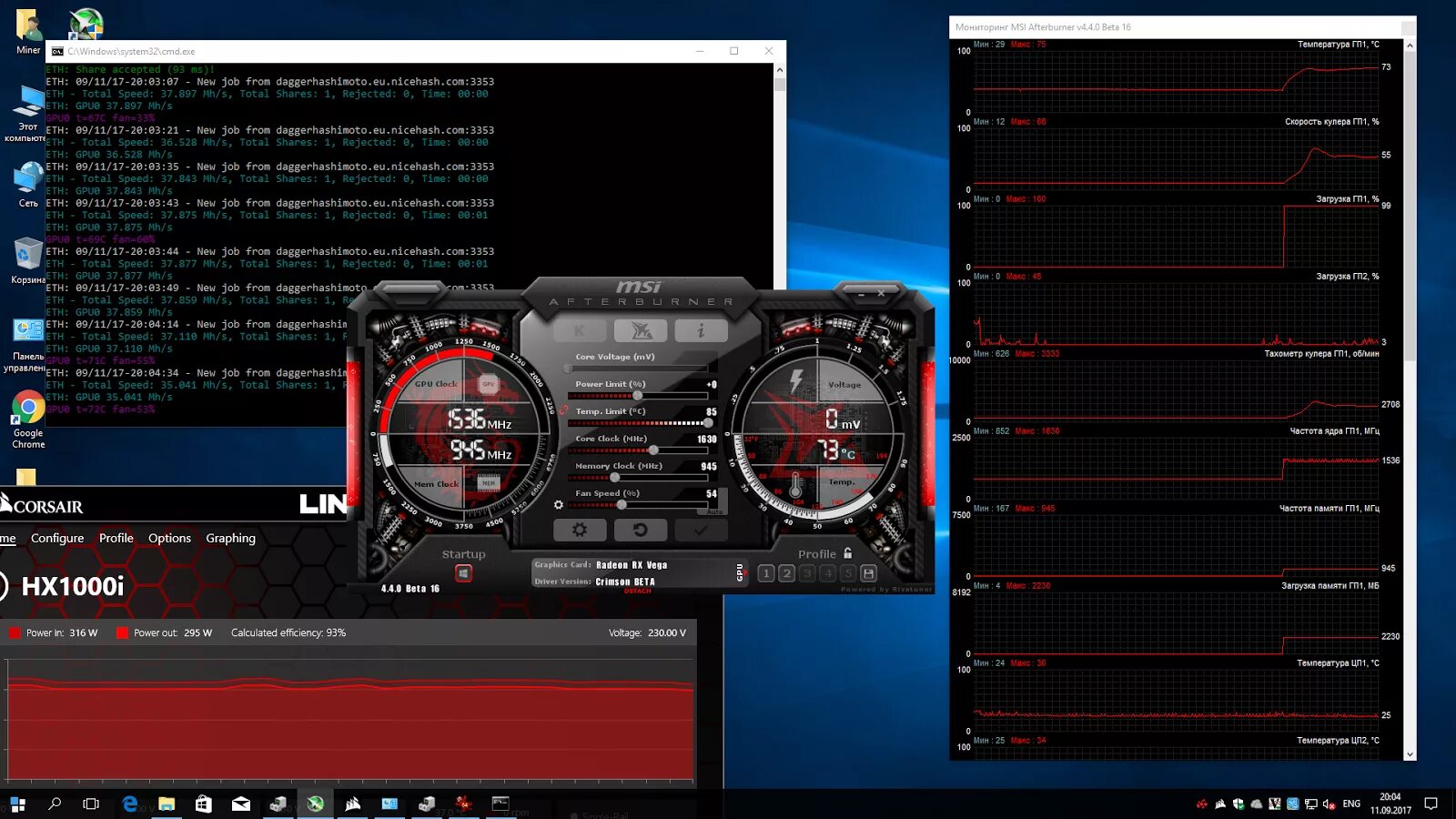Image resolution: width=1456 pixels, height=819 pixels.
Task: Open Profile menu in Corsair Link
Action: pyautogui.click(x=116, y=538)
